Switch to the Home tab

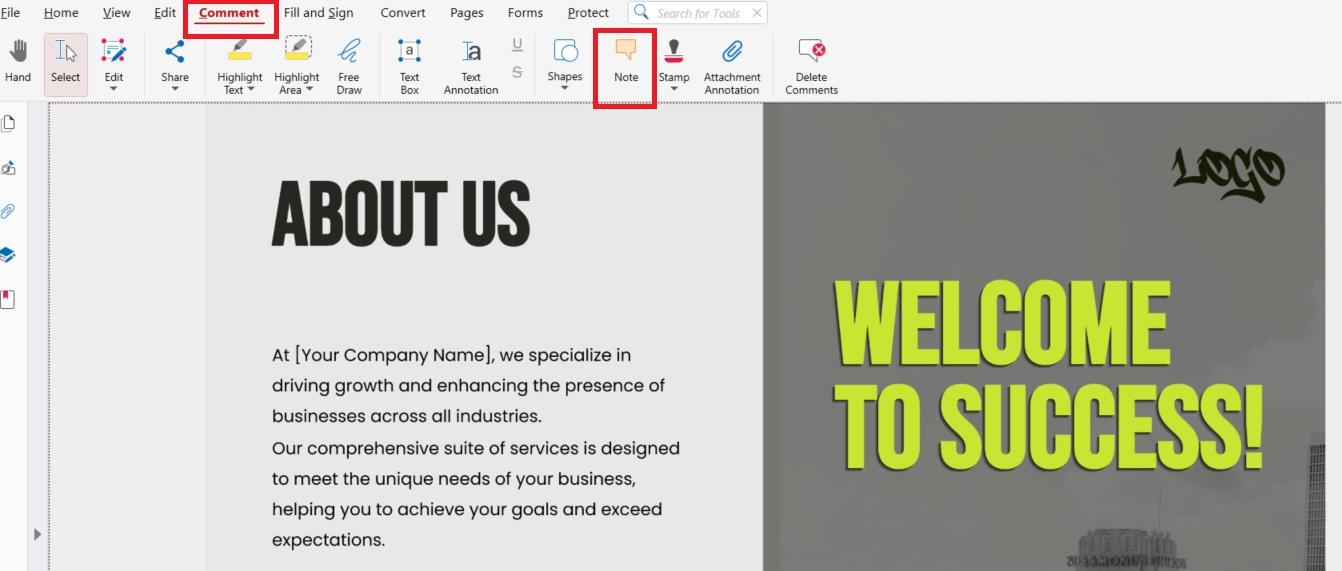coord(61,13)
